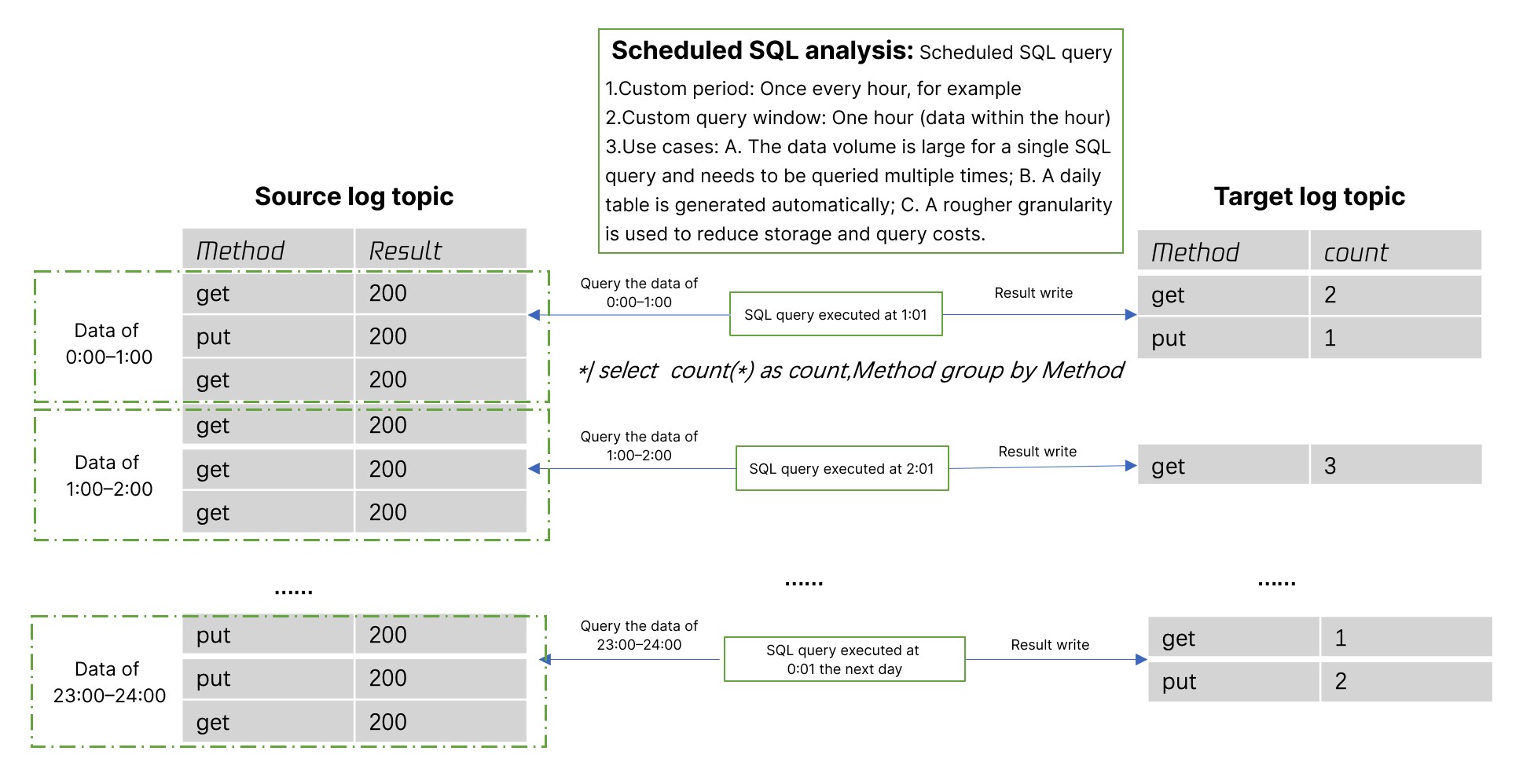The width and height of the screenshot is (1523, 784).
Task: Click the 'Scheduled SQL analysis' title
Action: 761,50
